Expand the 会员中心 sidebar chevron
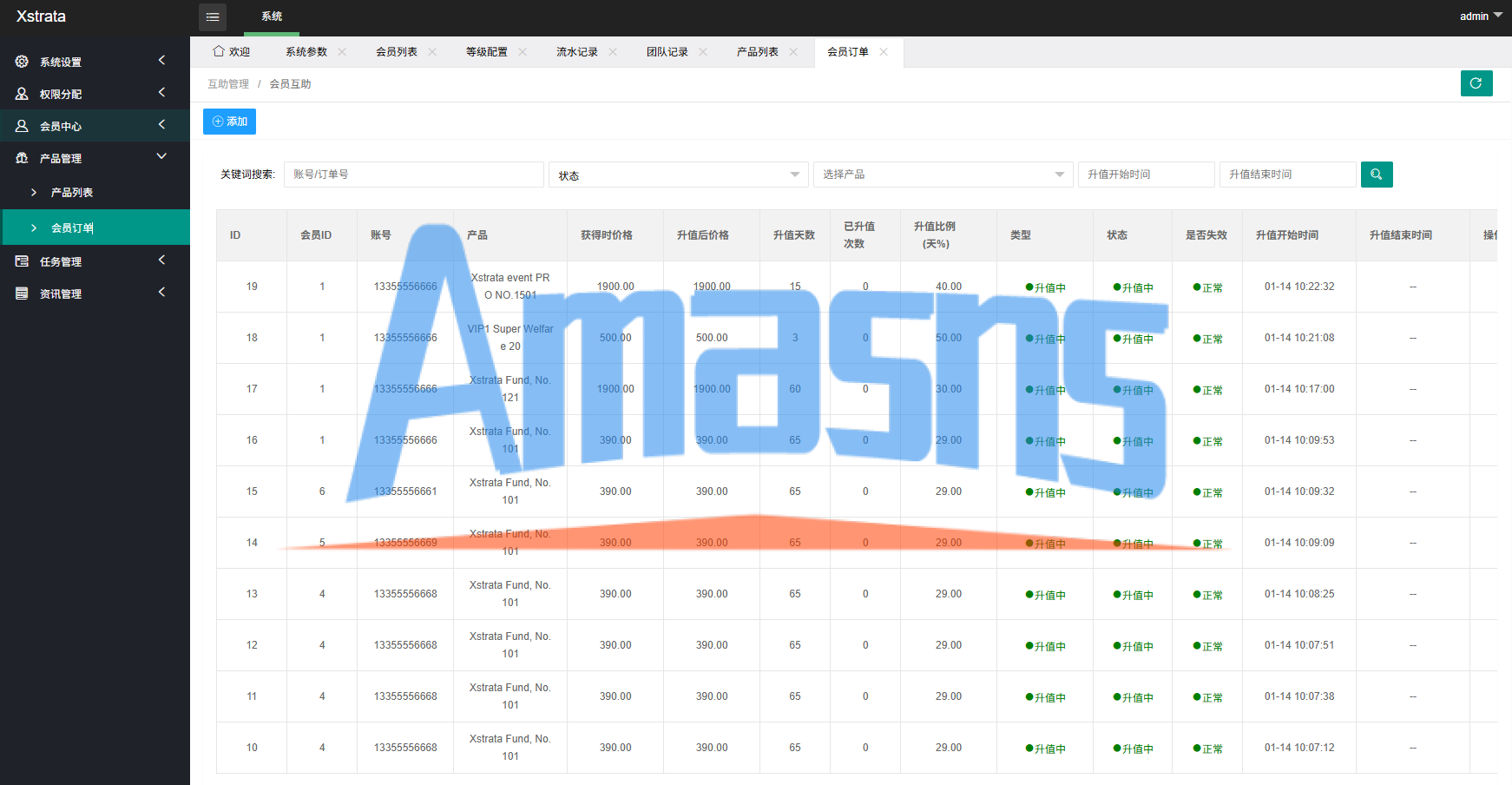Viewport: 1512px width, 785px height. pyautogui.click(x=161, y=124)
